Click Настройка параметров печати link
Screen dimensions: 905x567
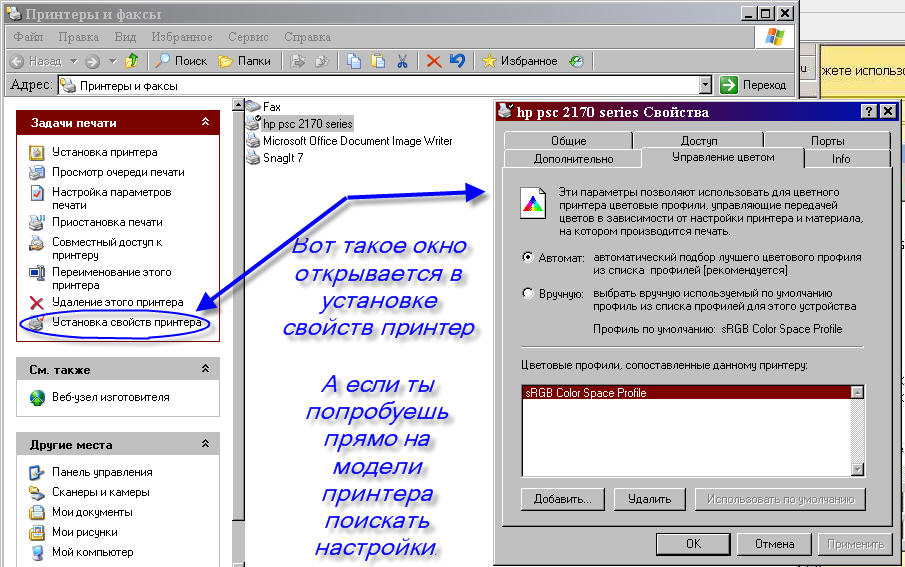coord(111,198)
